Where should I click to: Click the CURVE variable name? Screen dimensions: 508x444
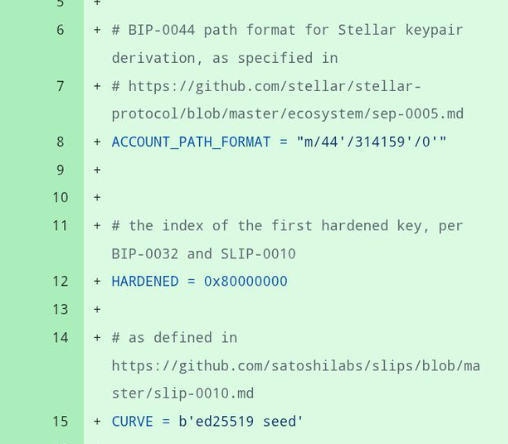132,421
